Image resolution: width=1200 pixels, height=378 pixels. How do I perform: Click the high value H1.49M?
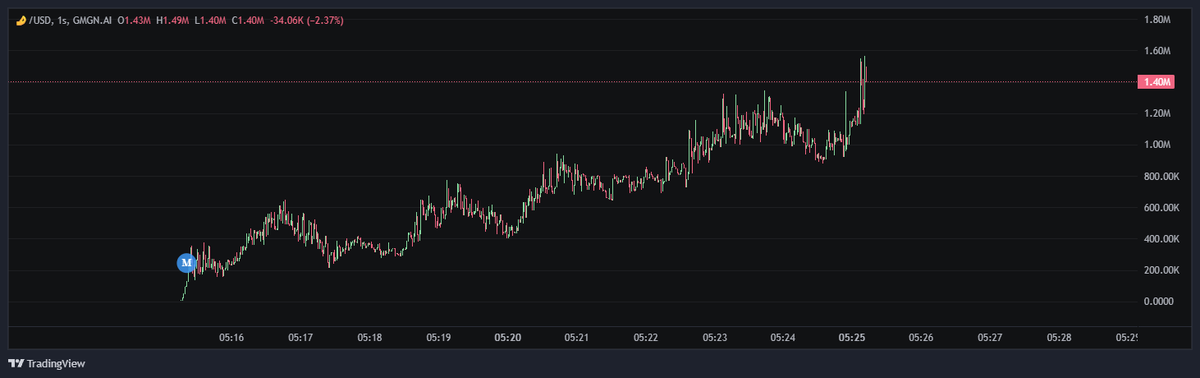coord(173,20)
